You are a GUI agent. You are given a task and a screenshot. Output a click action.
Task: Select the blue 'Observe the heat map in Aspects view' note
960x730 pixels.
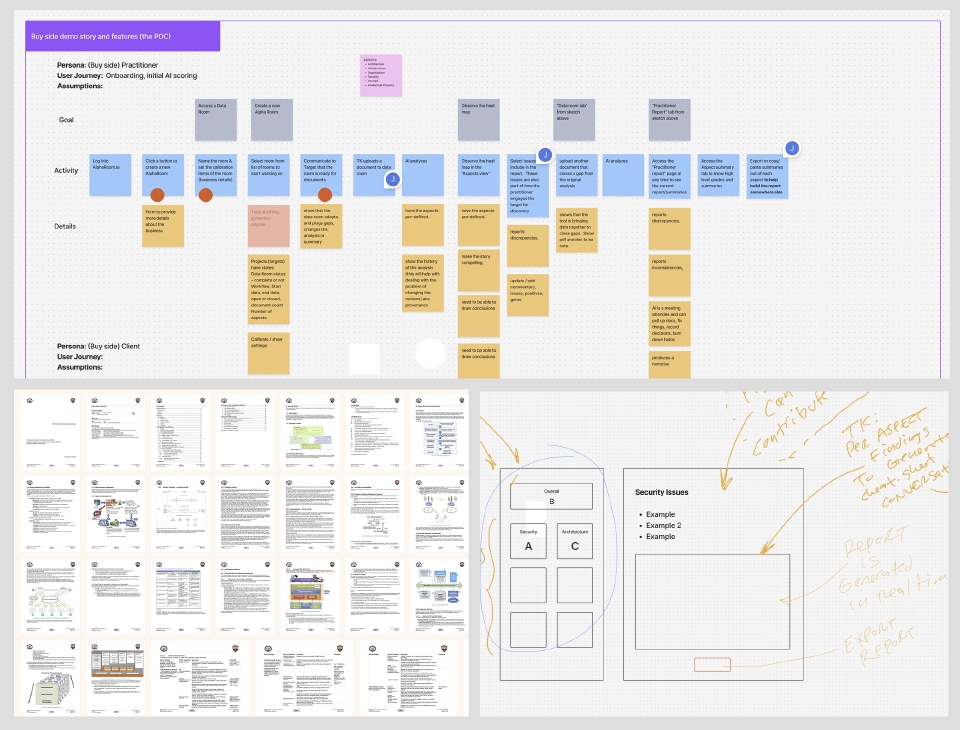point(479,175)
